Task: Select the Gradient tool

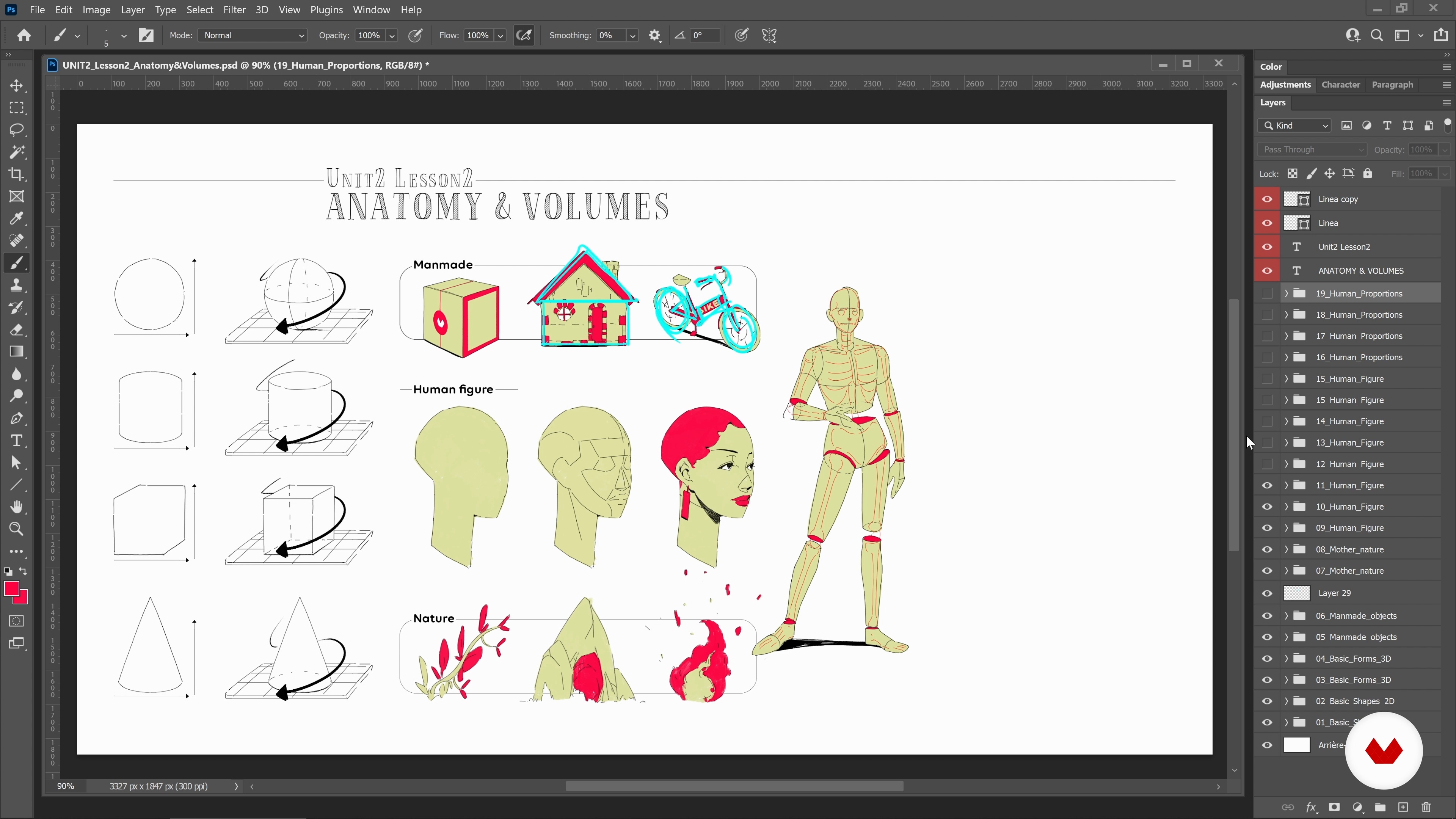Action: pos(16,351)
